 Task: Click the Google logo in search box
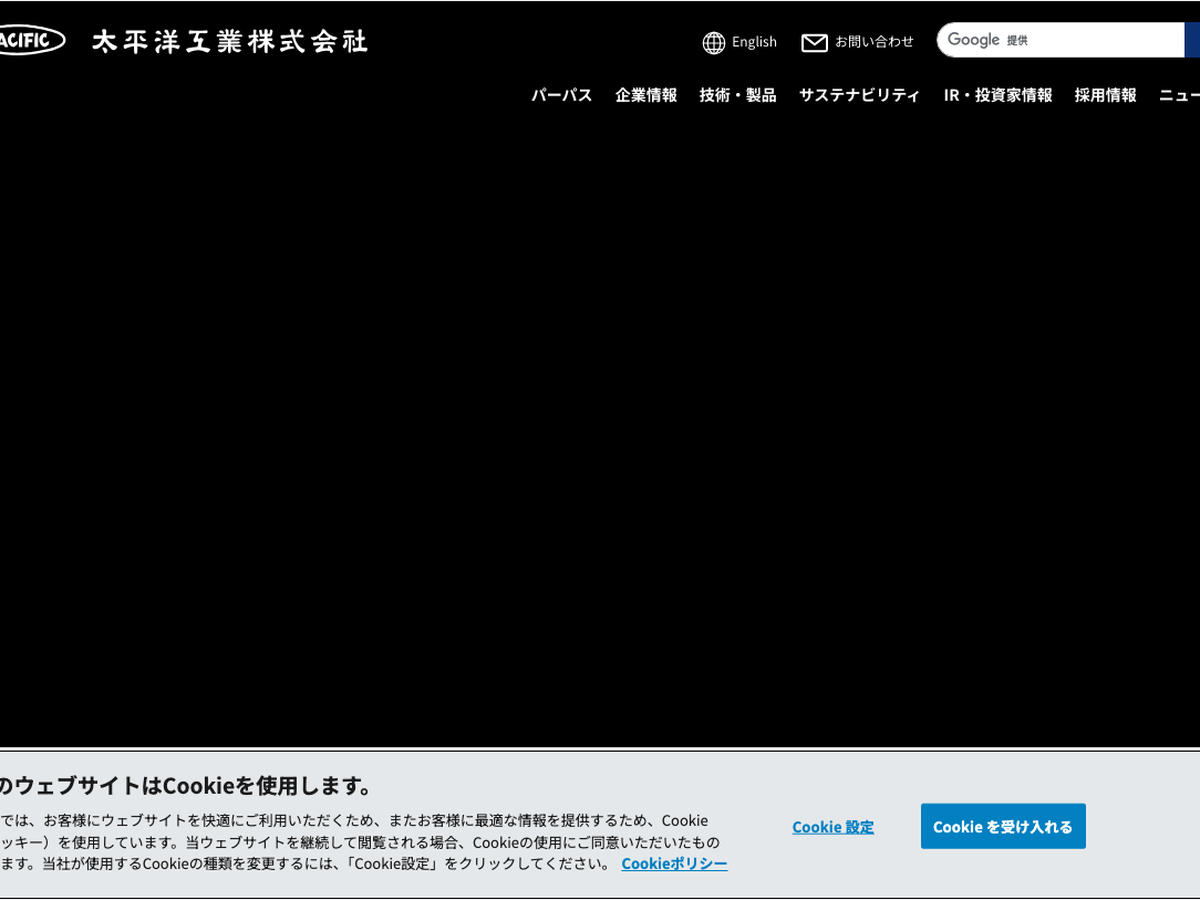coord(973,40)
